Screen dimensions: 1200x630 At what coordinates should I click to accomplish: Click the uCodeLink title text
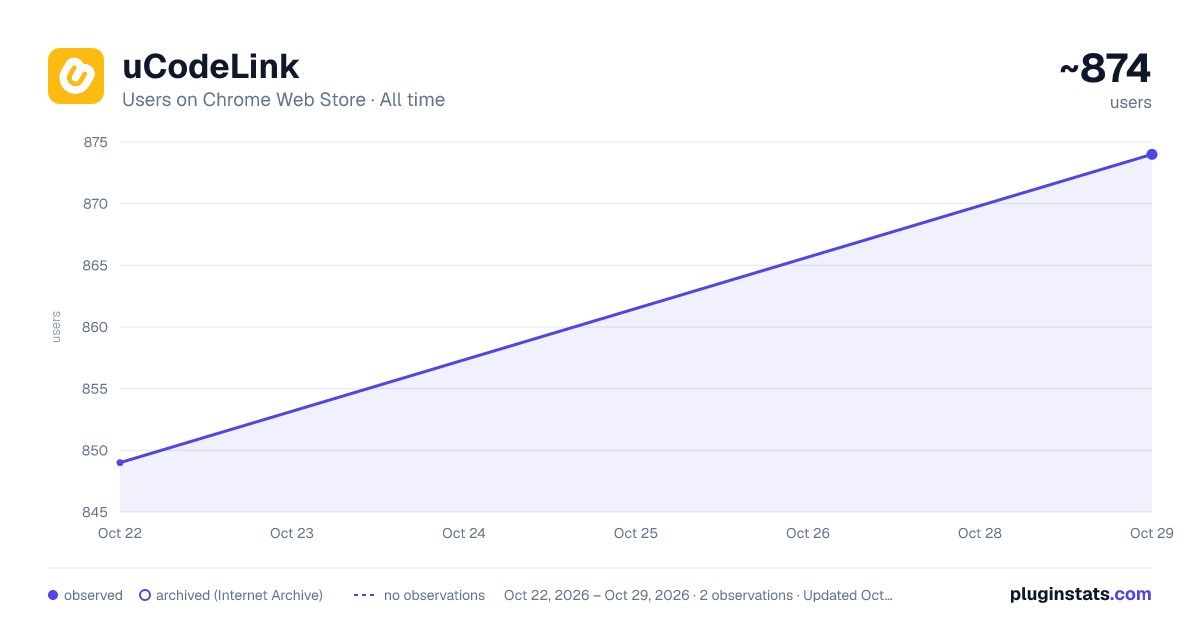(210, 67)
